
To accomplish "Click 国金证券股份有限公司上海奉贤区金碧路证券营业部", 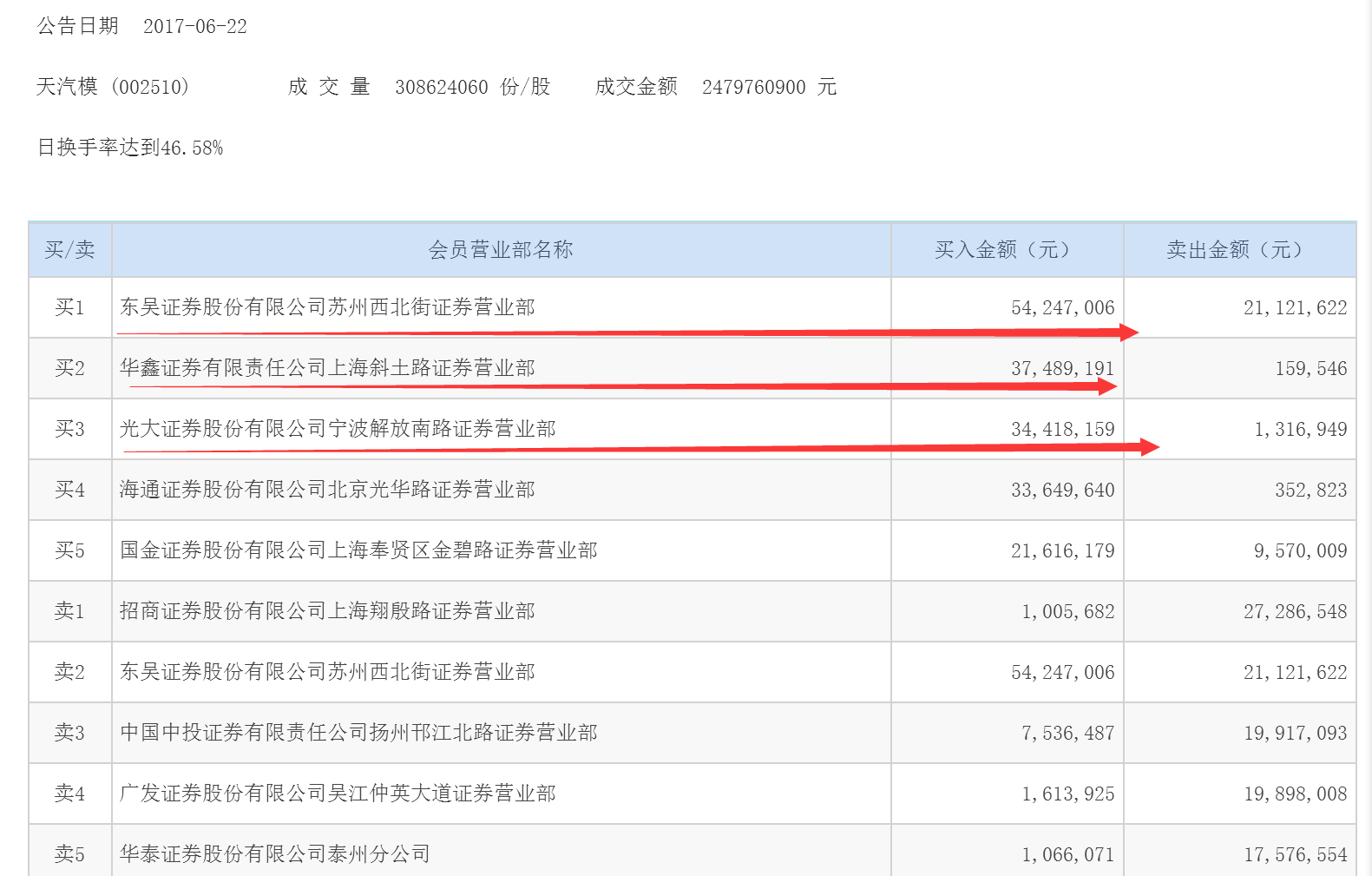I will (358, 550).
